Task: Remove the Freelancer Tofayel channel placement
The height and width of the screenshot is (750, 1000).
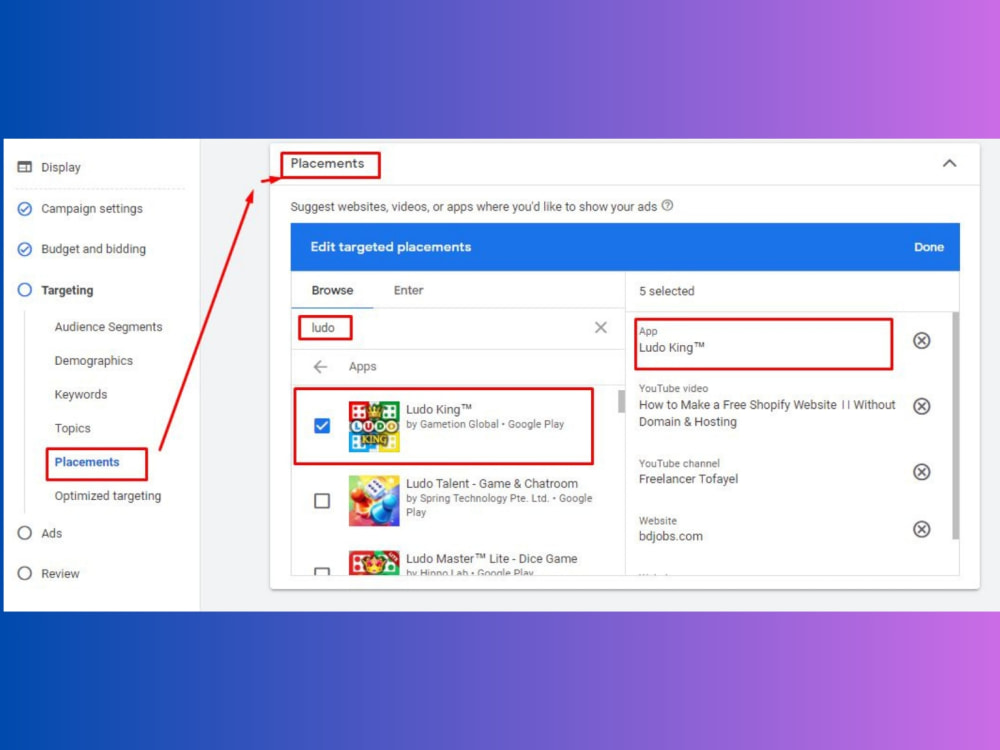Action: point(922,472)
